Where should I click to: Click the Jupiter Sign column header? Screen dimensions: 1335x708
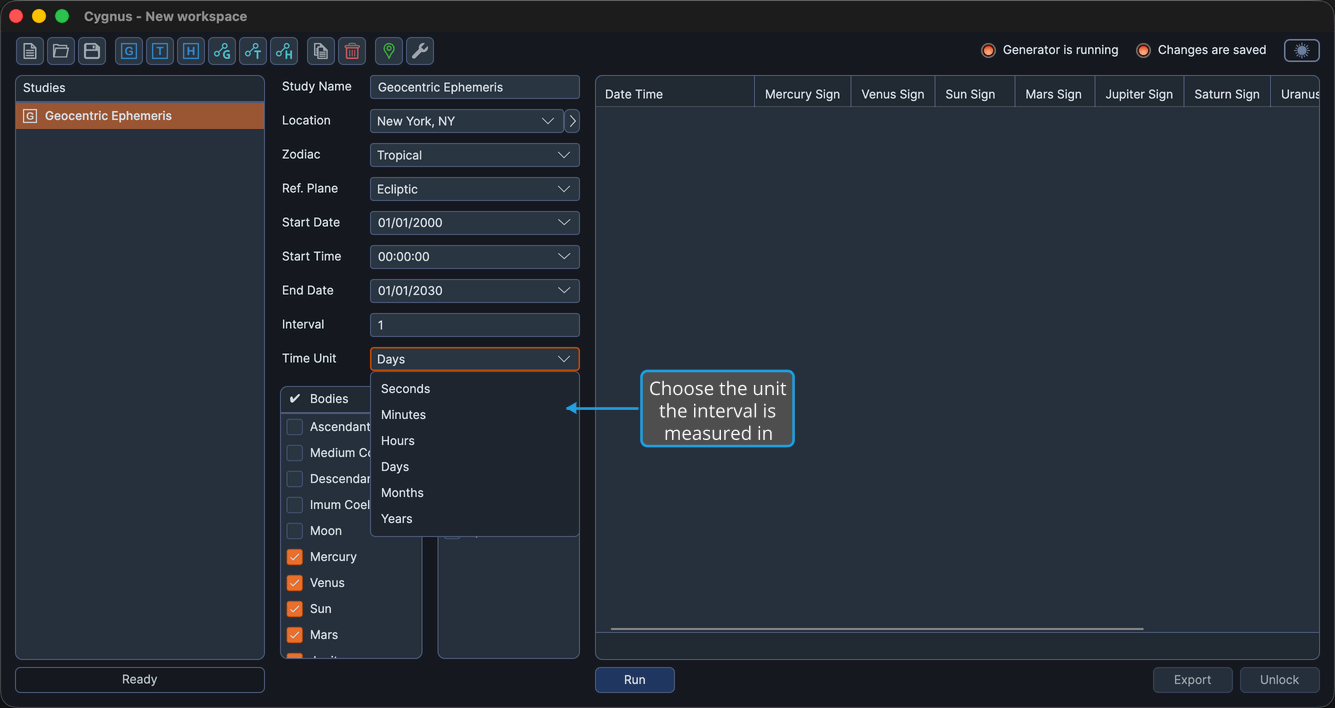coord(1139,94)
